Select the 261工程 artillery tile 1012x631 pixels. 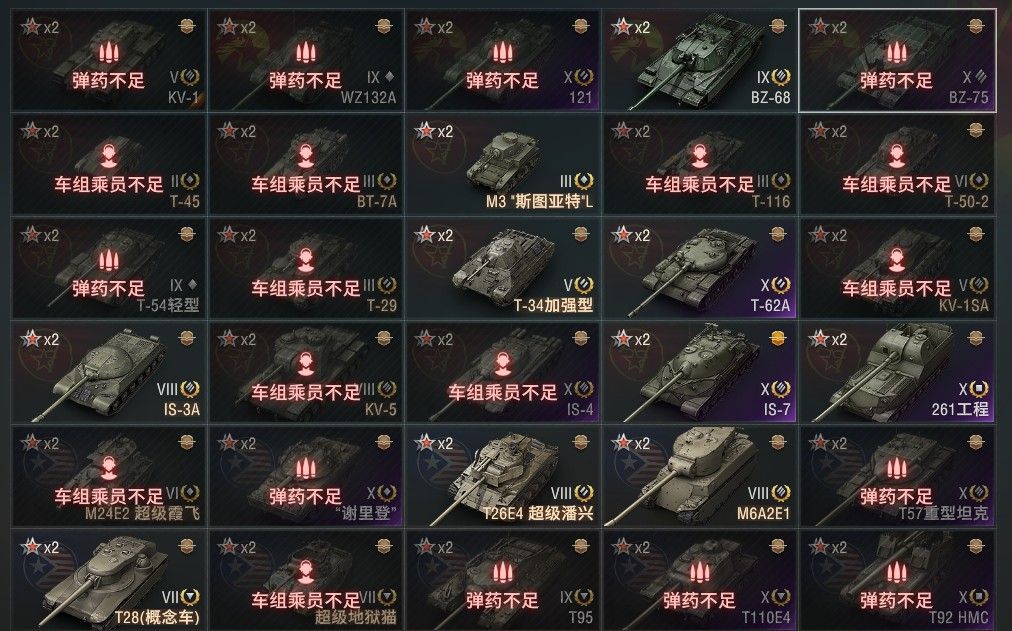coord(896,372)
